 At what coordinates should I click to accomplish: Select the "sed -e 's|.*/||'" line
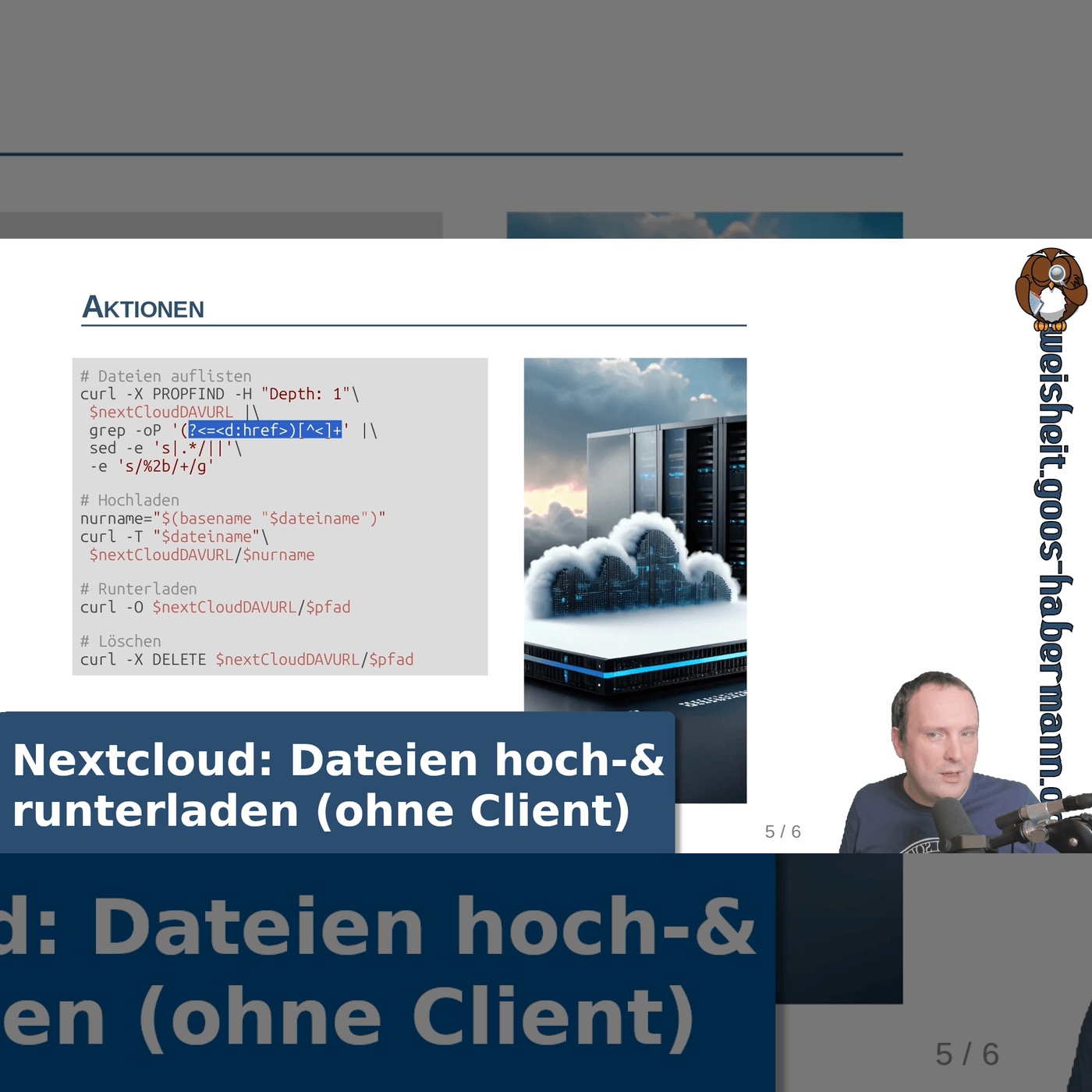tap(165, 448)
